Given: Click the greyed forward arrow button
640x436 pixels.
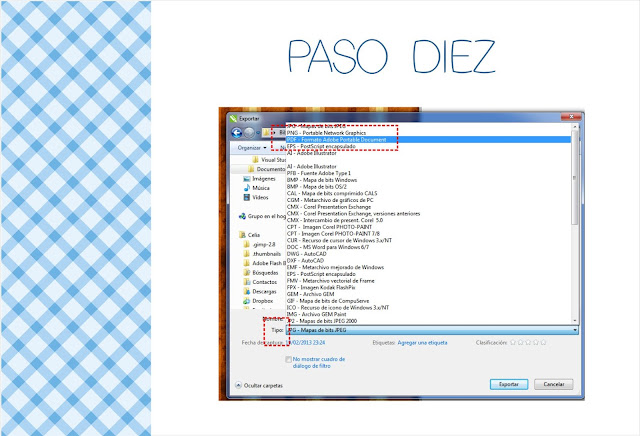Looking at the screenshot, I should click(249, 133).
